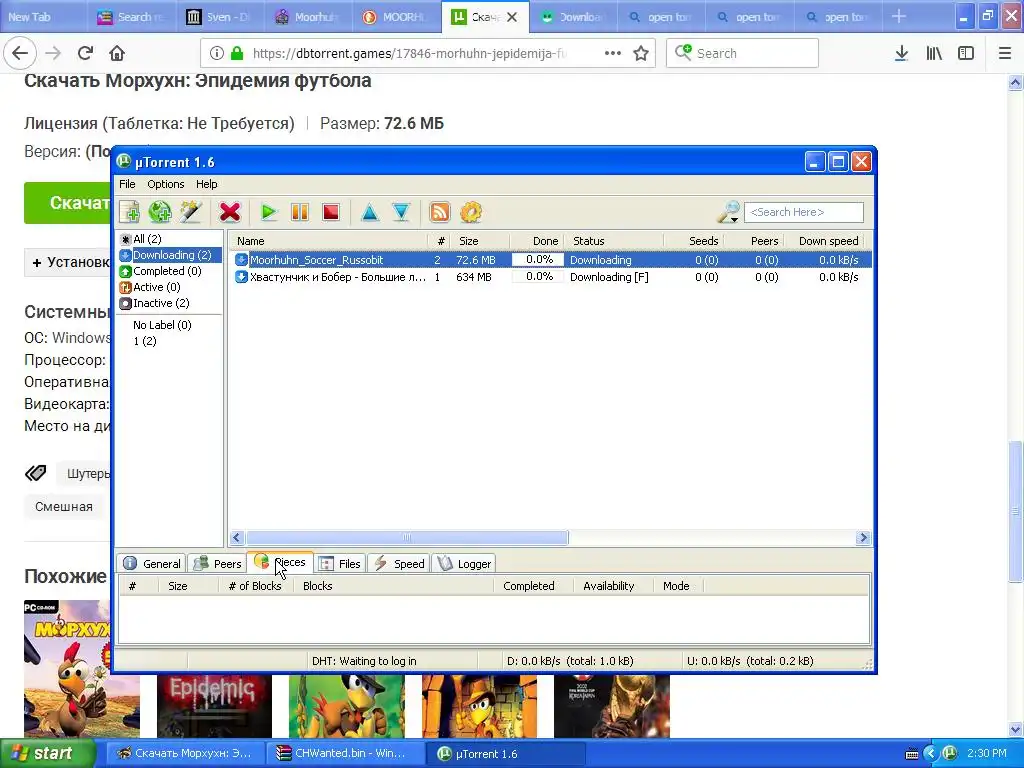Image resolution: width=1024 pixels, height=768 pixels.
Task: Click the Firefox Search box
Action: click(x=743, y=54)
